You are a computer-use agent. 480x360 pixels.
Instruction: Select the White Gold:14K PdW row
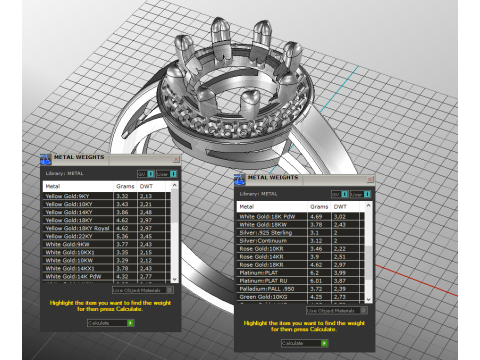coord(107,276)
